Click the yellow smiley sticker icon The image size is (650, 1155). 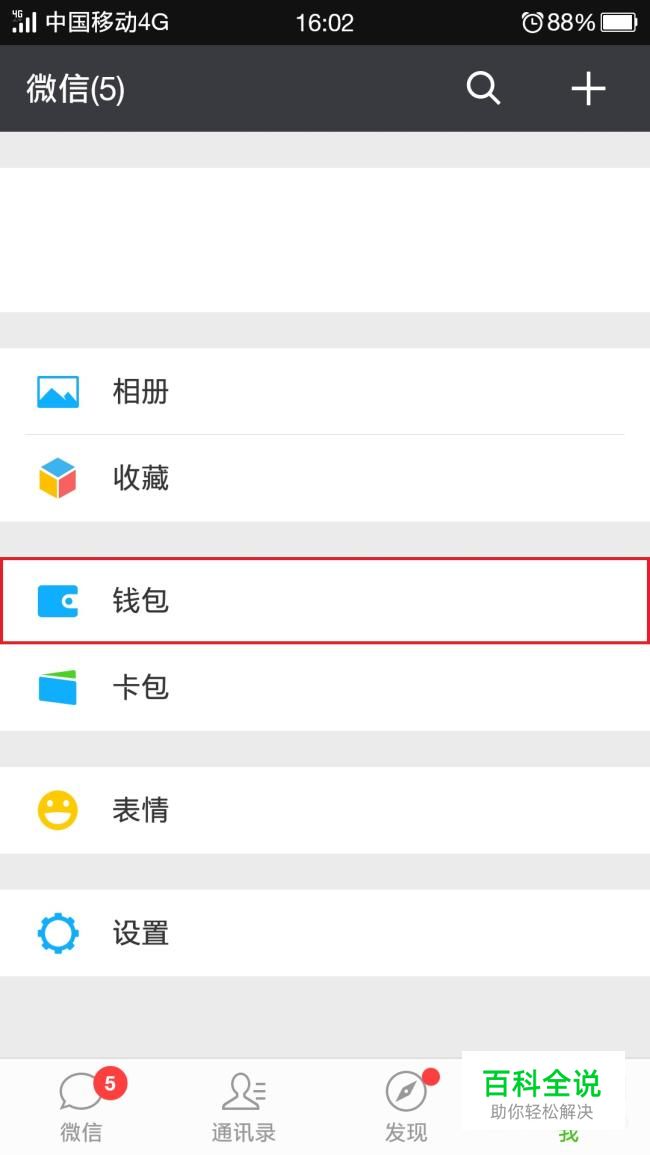[x=58, y=810]
